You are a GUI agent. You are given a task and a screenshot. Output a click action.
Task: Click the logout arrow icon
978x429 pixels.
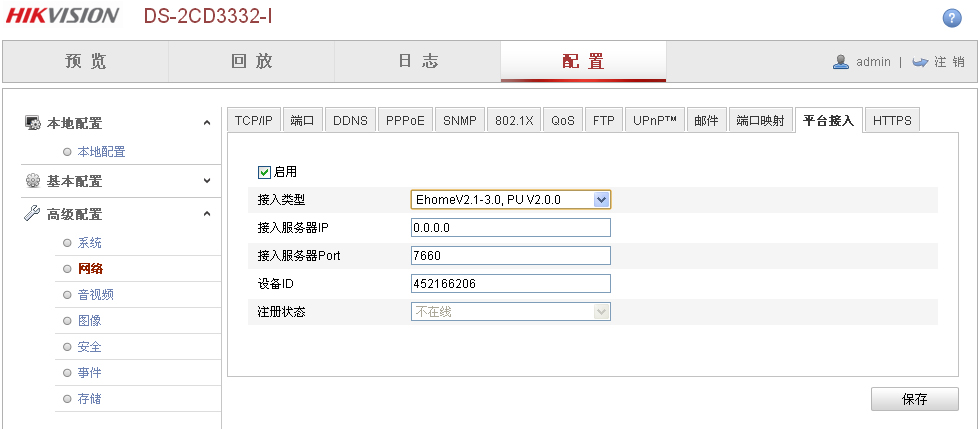pyautogui.click(x=921, y=62)
